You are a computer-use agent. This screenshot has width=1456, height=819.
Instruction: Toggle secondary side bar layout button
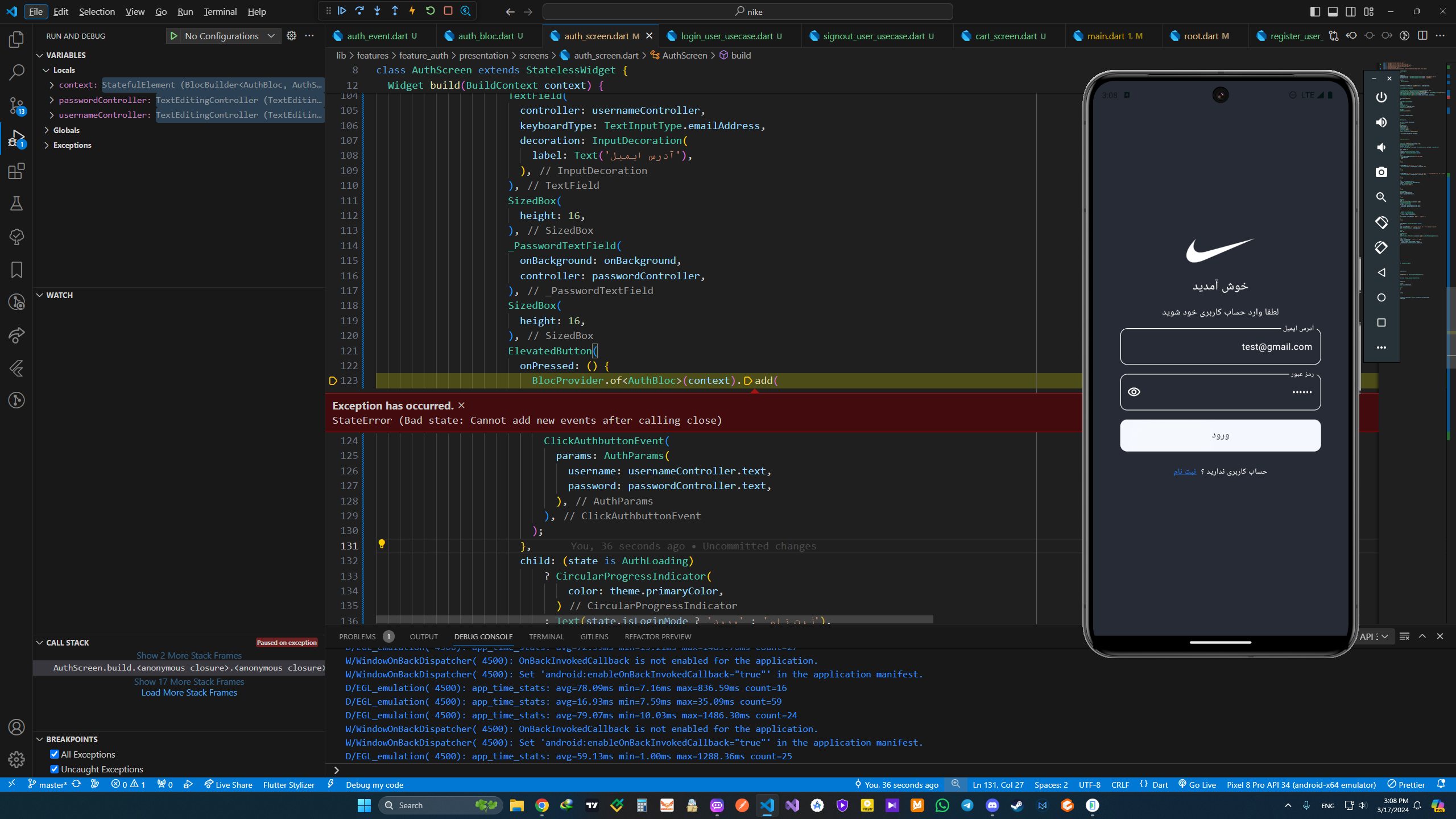[1351, 11]
